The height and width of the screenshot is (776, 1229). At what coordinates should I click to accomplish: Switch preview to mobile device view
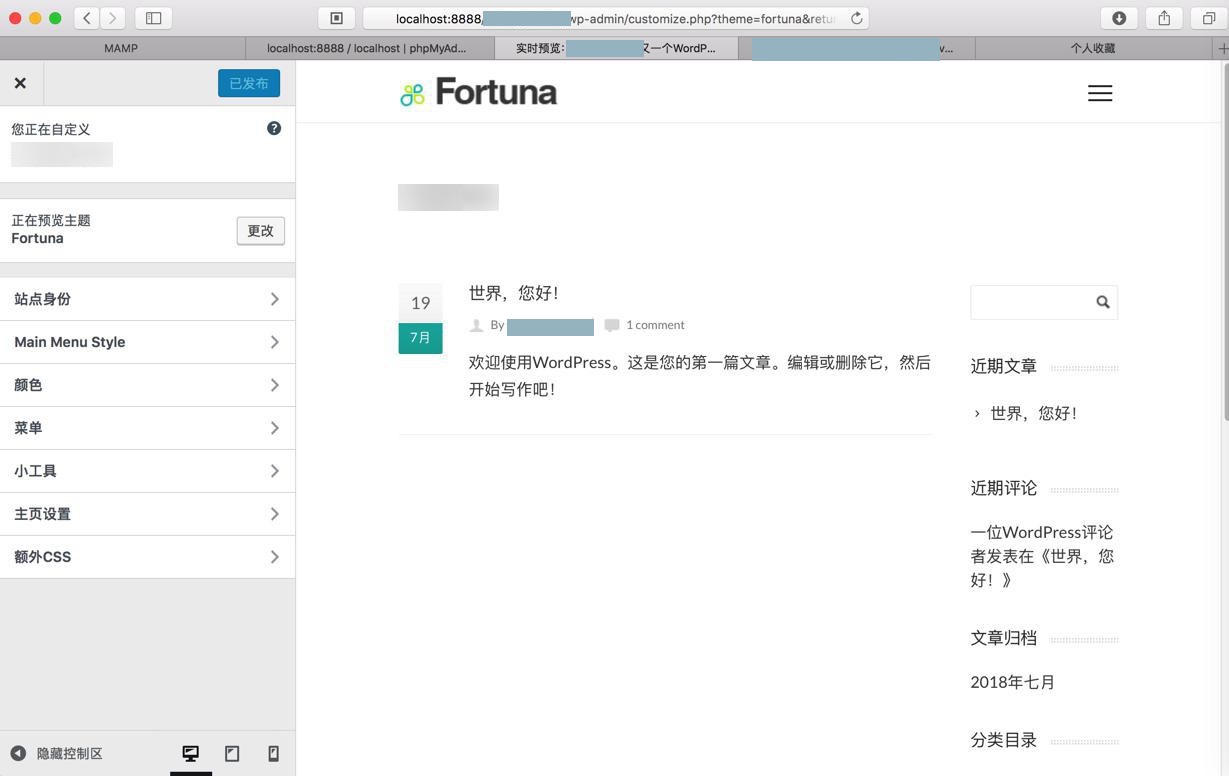[x=273, y=753]
